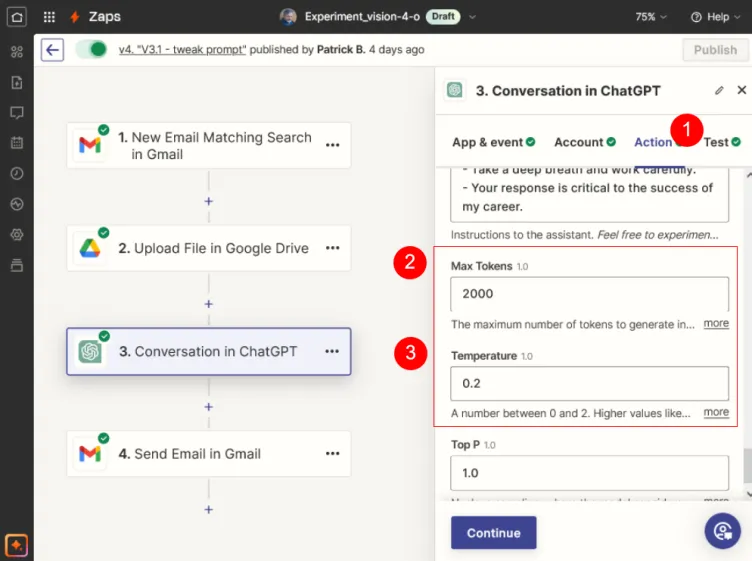Open the sidebar history clock icon
Viewport: 752px width, 561px height.
[x=17, y=174]
